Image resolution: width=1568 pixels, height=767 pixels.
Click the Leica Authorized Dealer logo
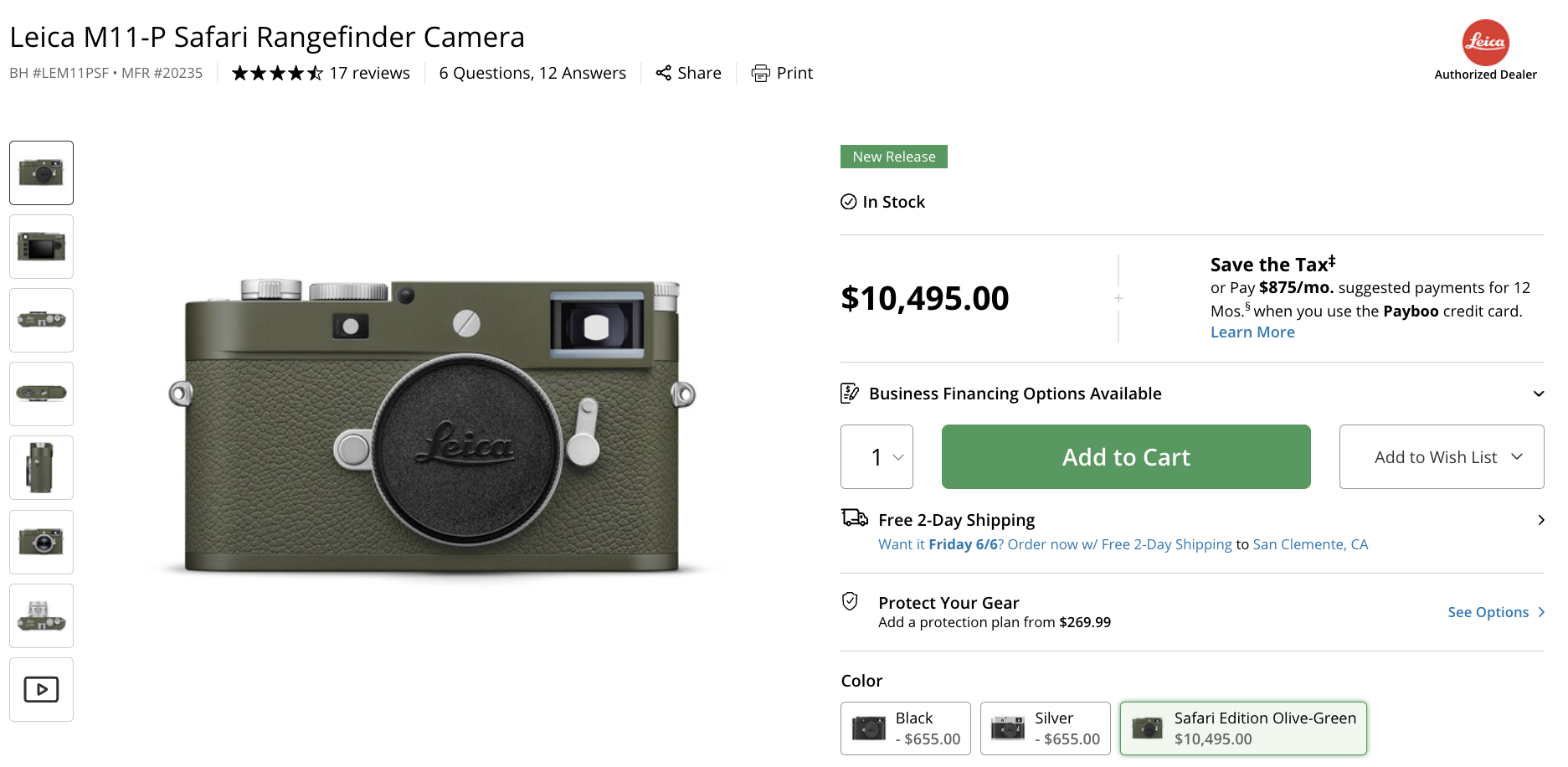1485,43
